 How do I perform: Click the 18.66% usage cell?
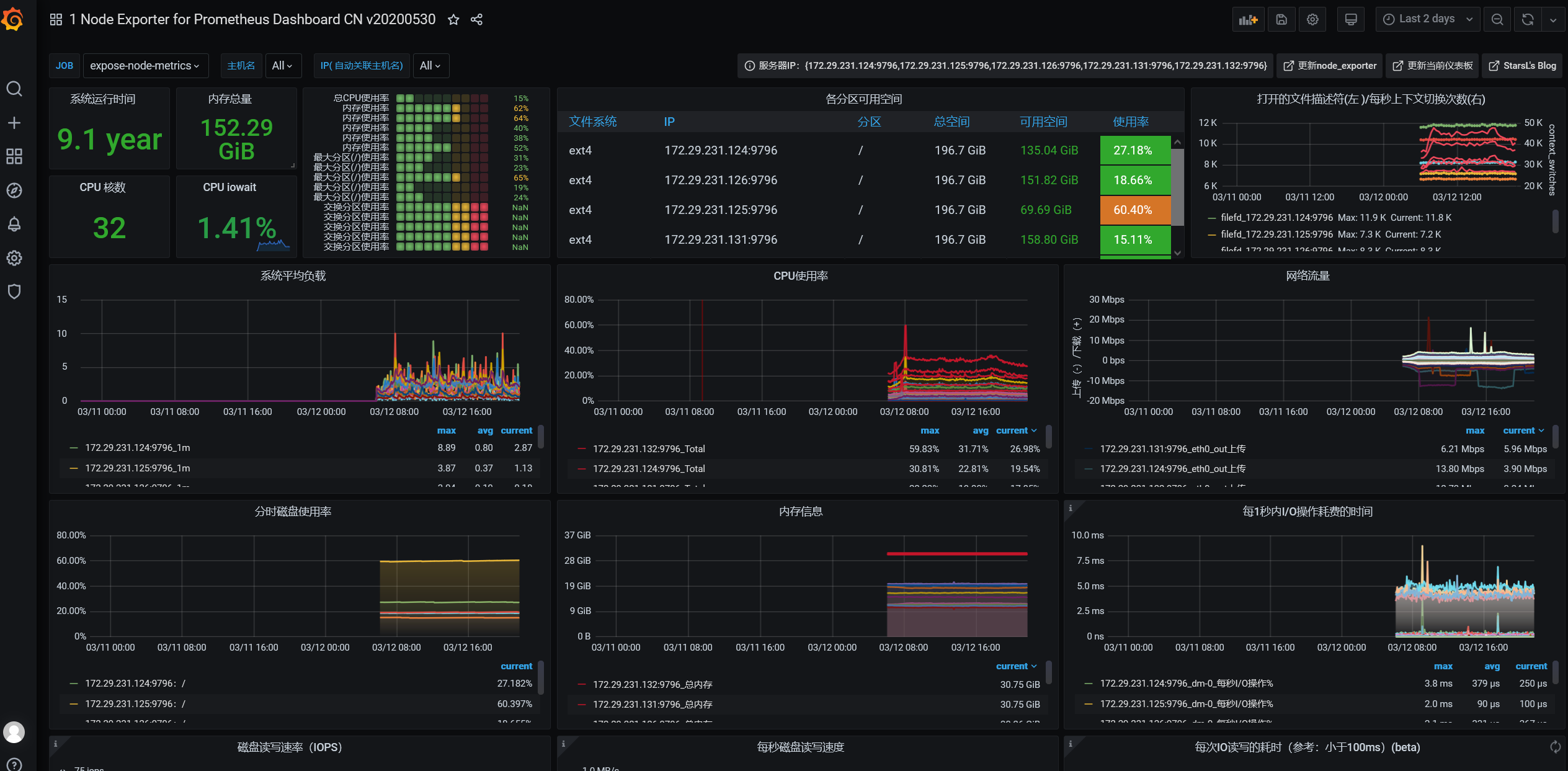click(x=1135, y=180)
